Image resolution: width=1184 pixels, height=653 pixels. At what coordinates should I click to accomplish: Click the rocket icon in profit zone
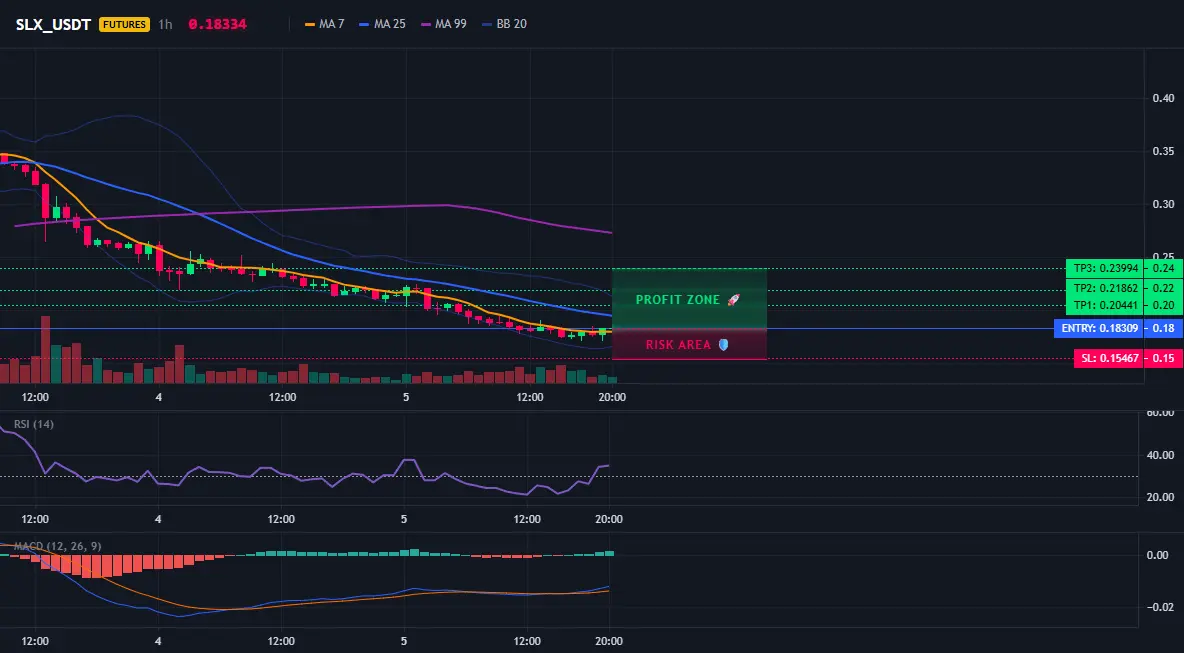(733, 300)
